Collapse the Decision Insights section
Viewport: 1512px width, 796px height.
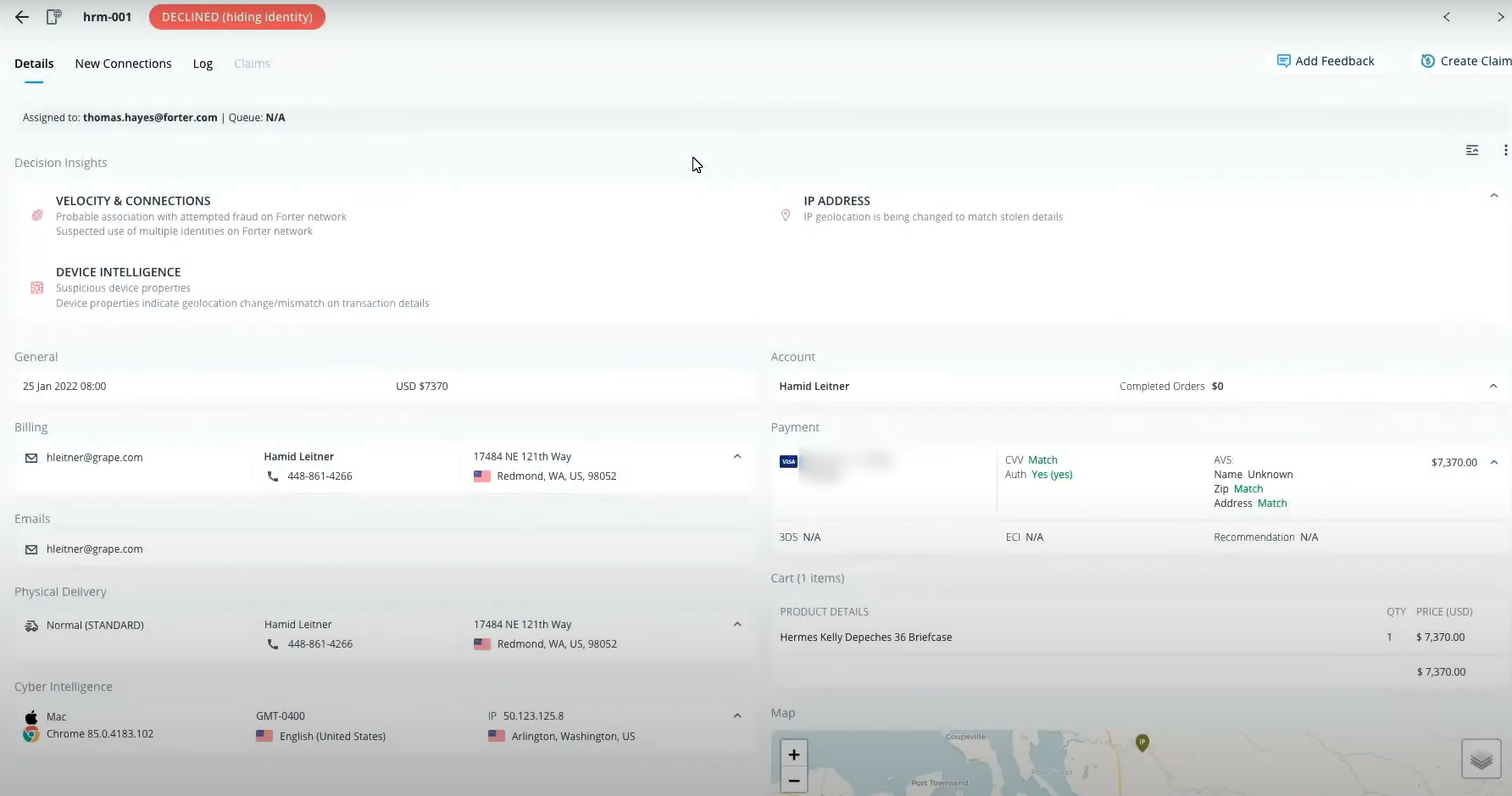pyautogui.click(x=1494, y=196)
